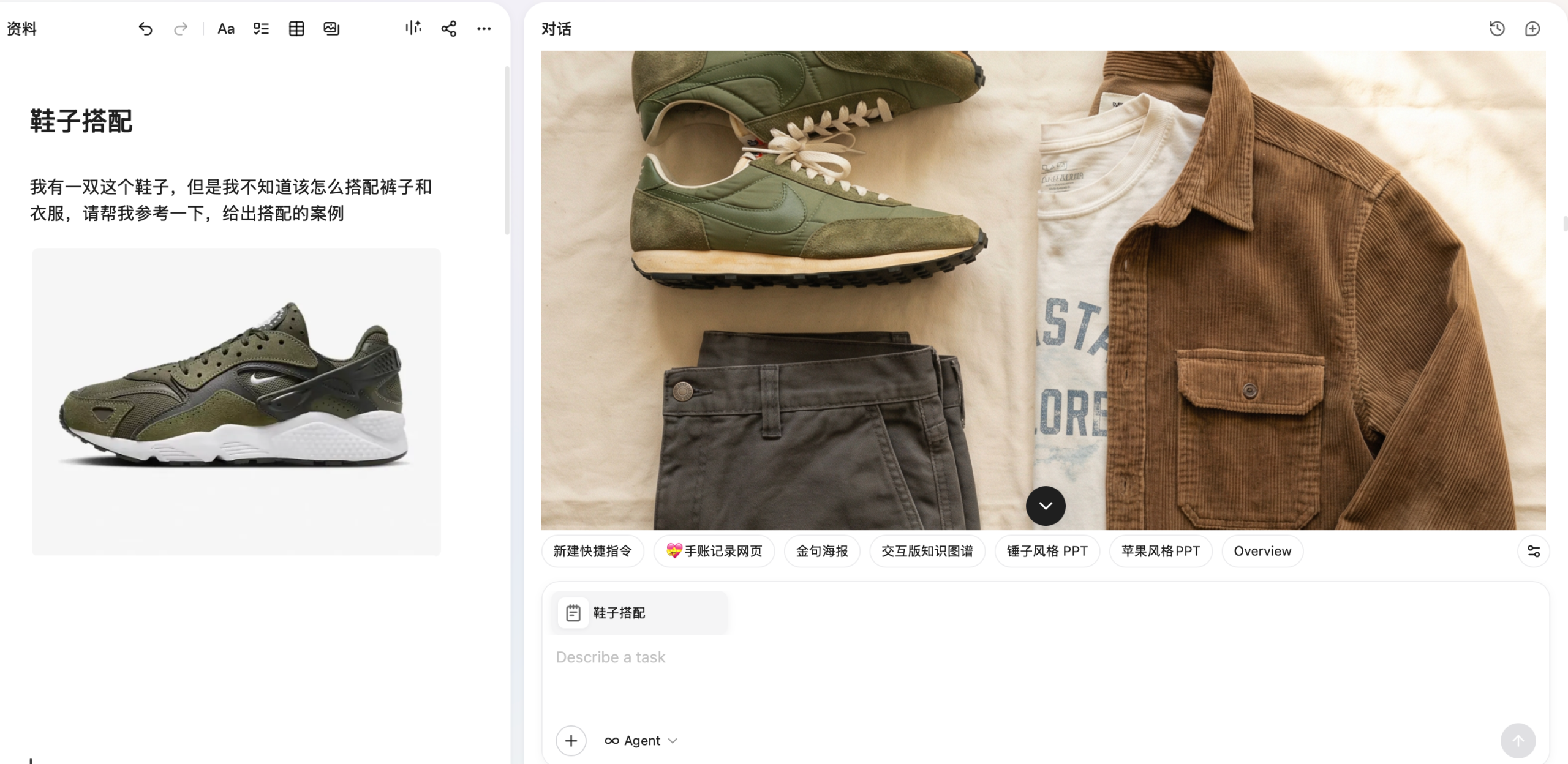Image resolution: width=1568 pixels, height=764 pixels.
Task: Open shortcut settings sliders icon
Action: [x=1534, y=551]
